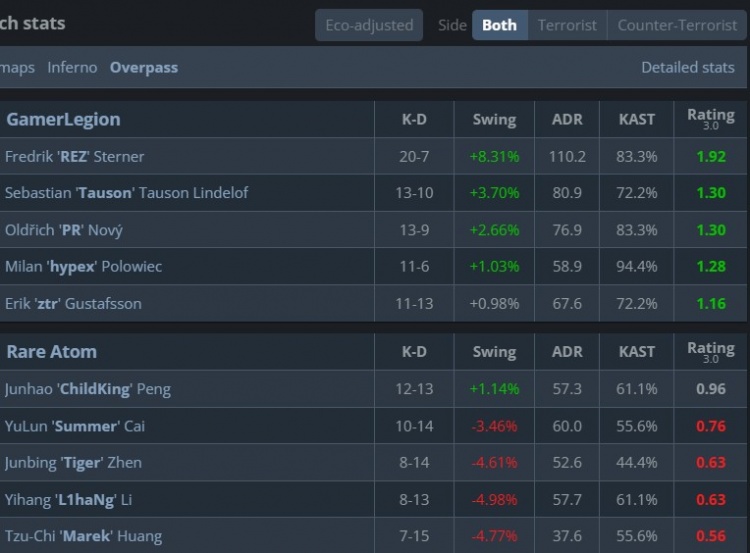
Task: Select the Overpass map tab
Action: pyautogui.click(x=144, y=68)
